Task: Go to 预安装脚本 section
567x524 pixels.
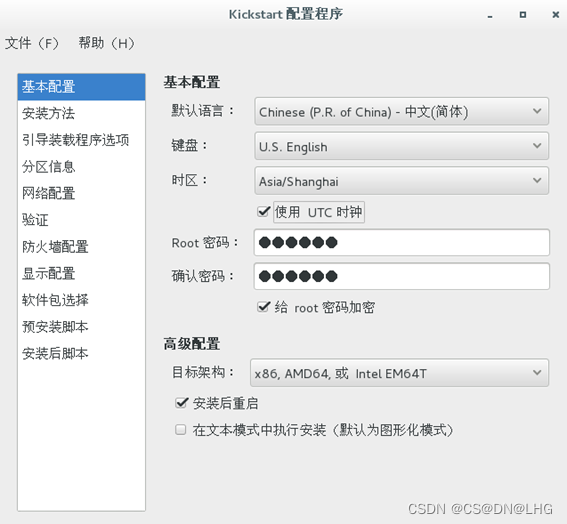Action: click(x=81, y=327)
